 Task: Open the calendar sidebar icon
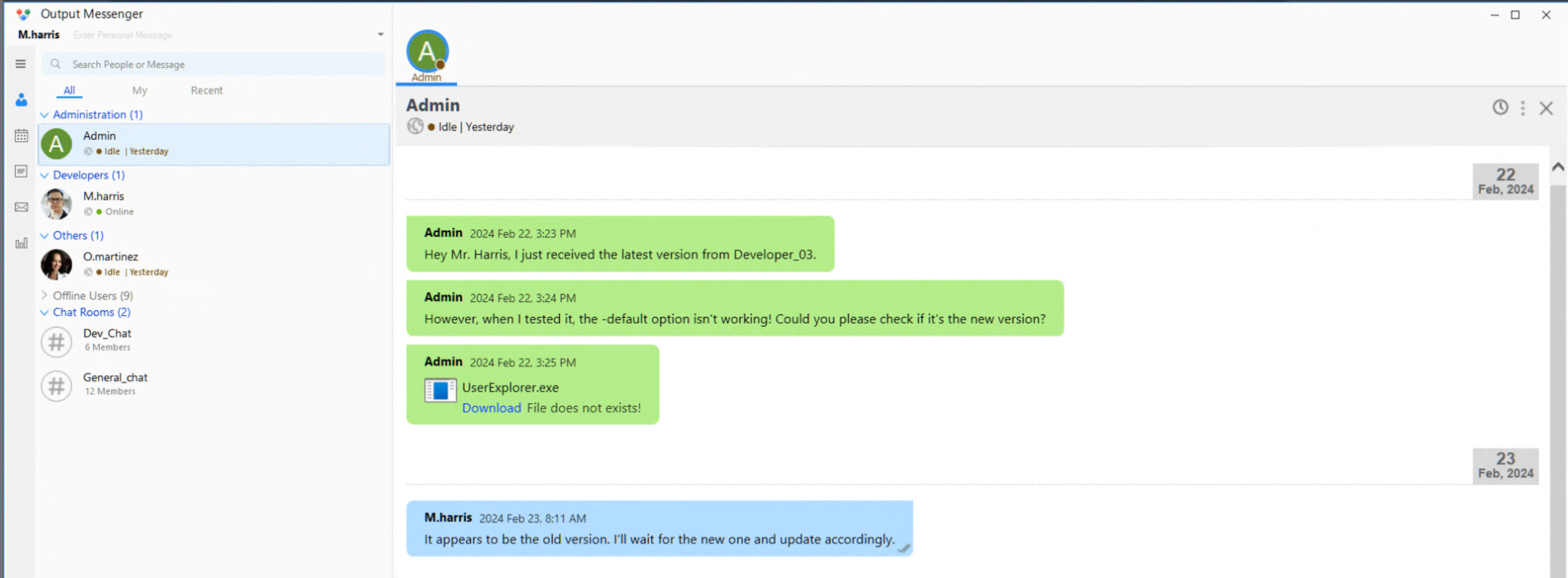[x=21, y=136]
